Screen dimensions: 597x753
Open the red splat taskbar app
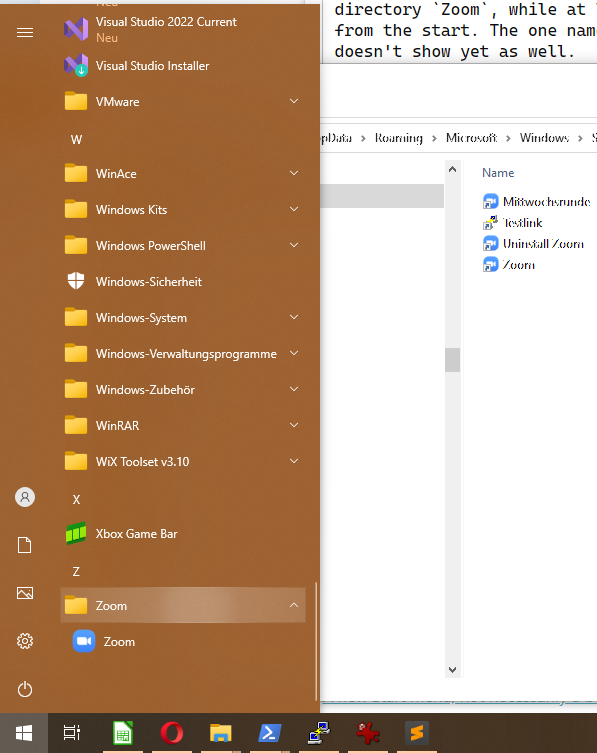point(368,733)
